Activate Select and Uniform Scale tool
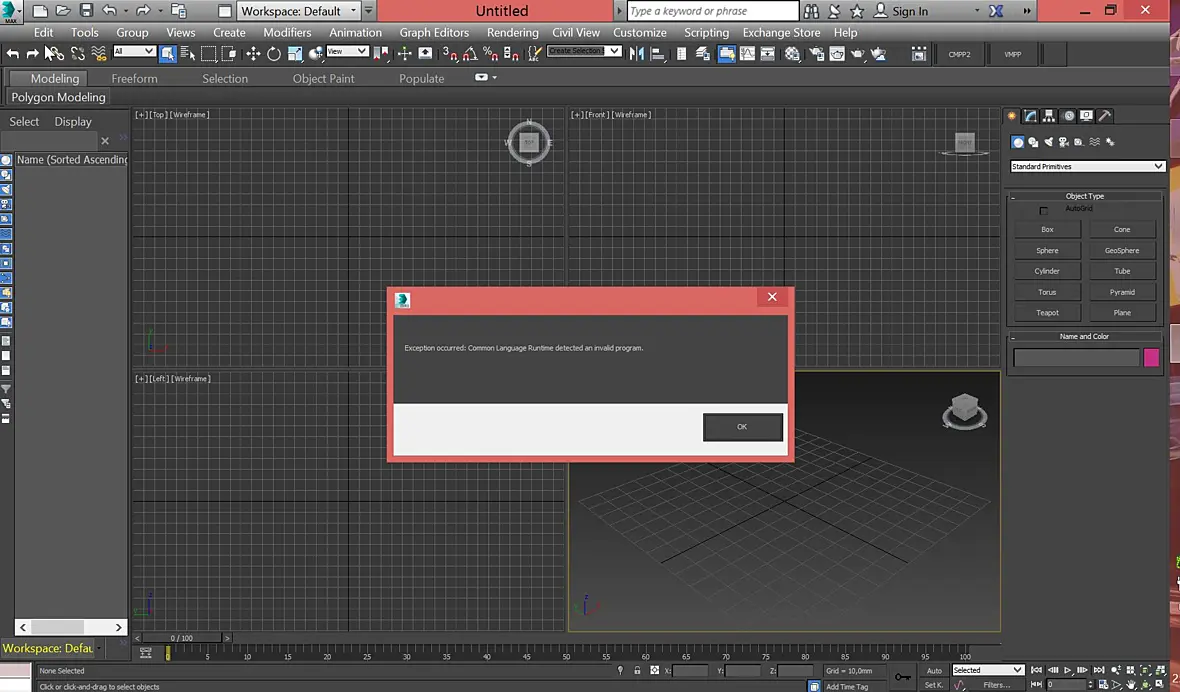1180x692 pixels. pyautogui.click(x=295, y=53)
